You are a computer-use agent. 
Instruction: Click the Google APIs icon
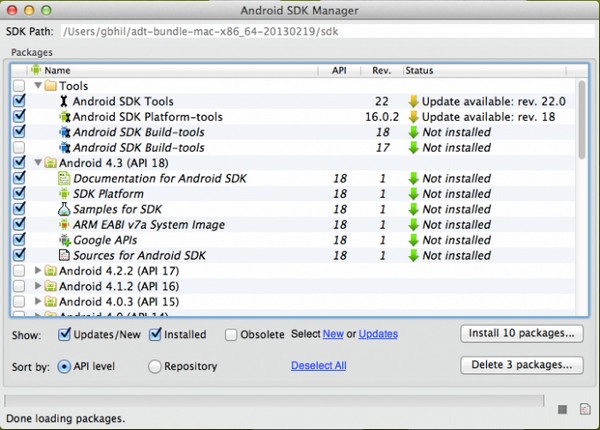pyautogui.click(x=65, y=240)
